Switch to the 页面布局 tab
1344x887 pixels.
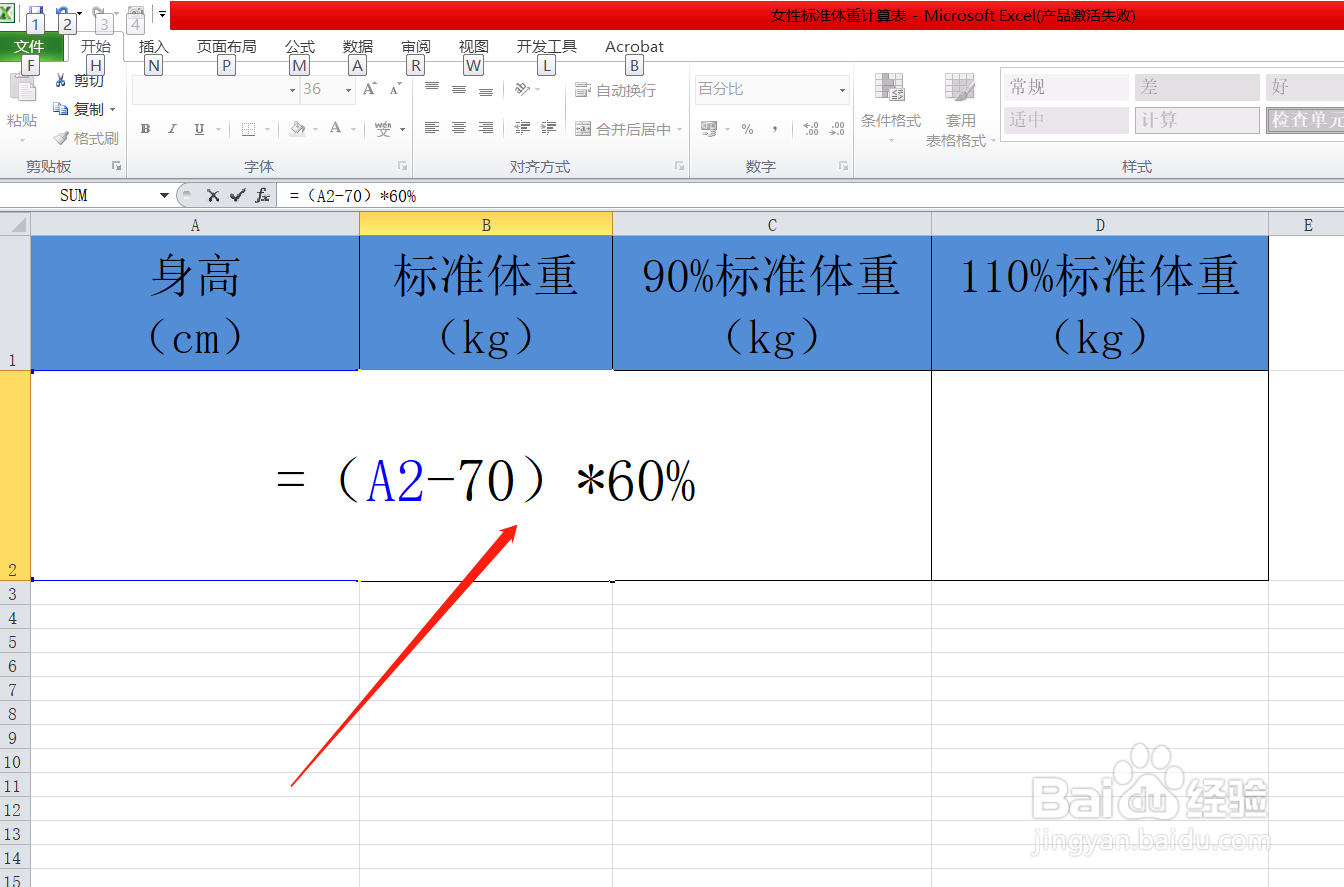[226, 47]
